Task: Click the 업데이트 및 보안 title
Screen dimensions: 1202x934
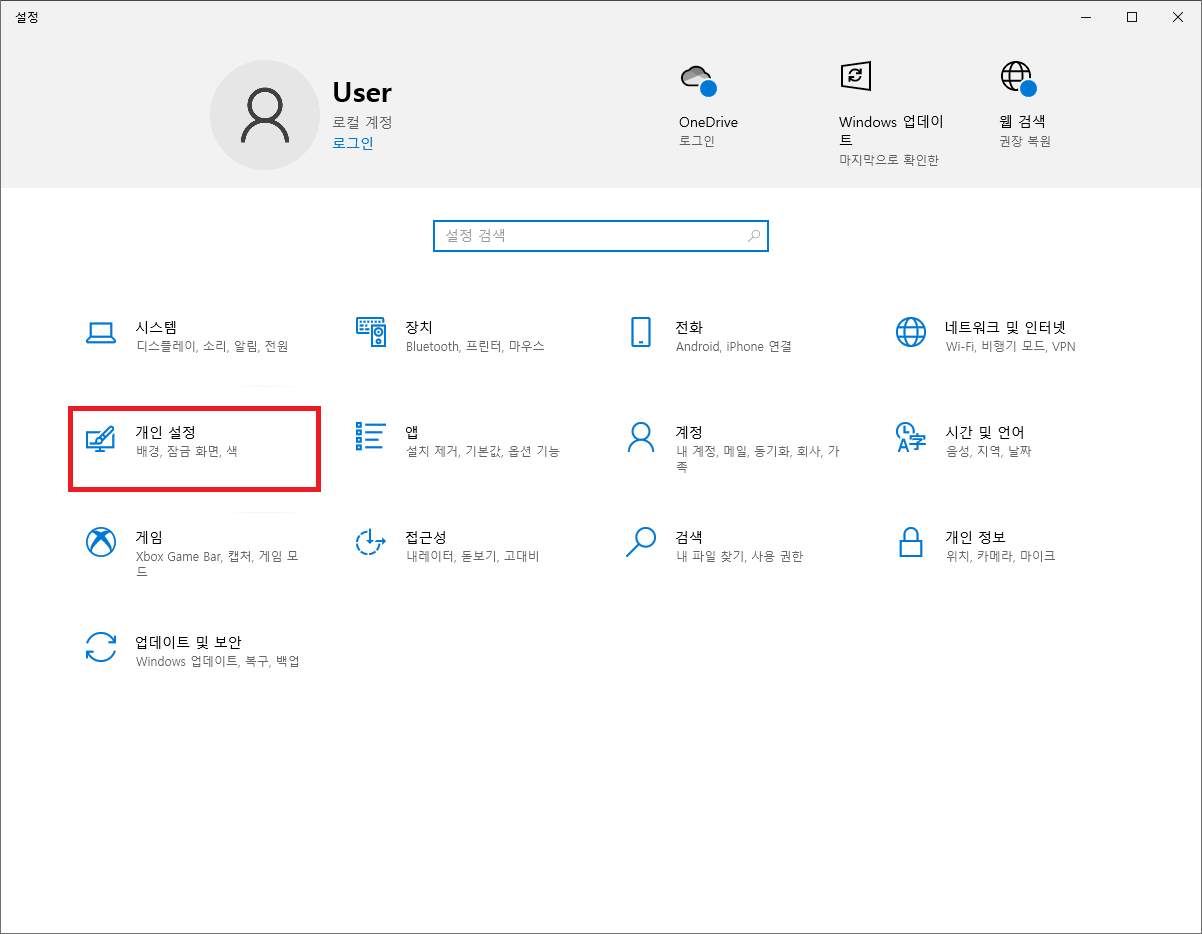Action: click(x=189, y=642)
